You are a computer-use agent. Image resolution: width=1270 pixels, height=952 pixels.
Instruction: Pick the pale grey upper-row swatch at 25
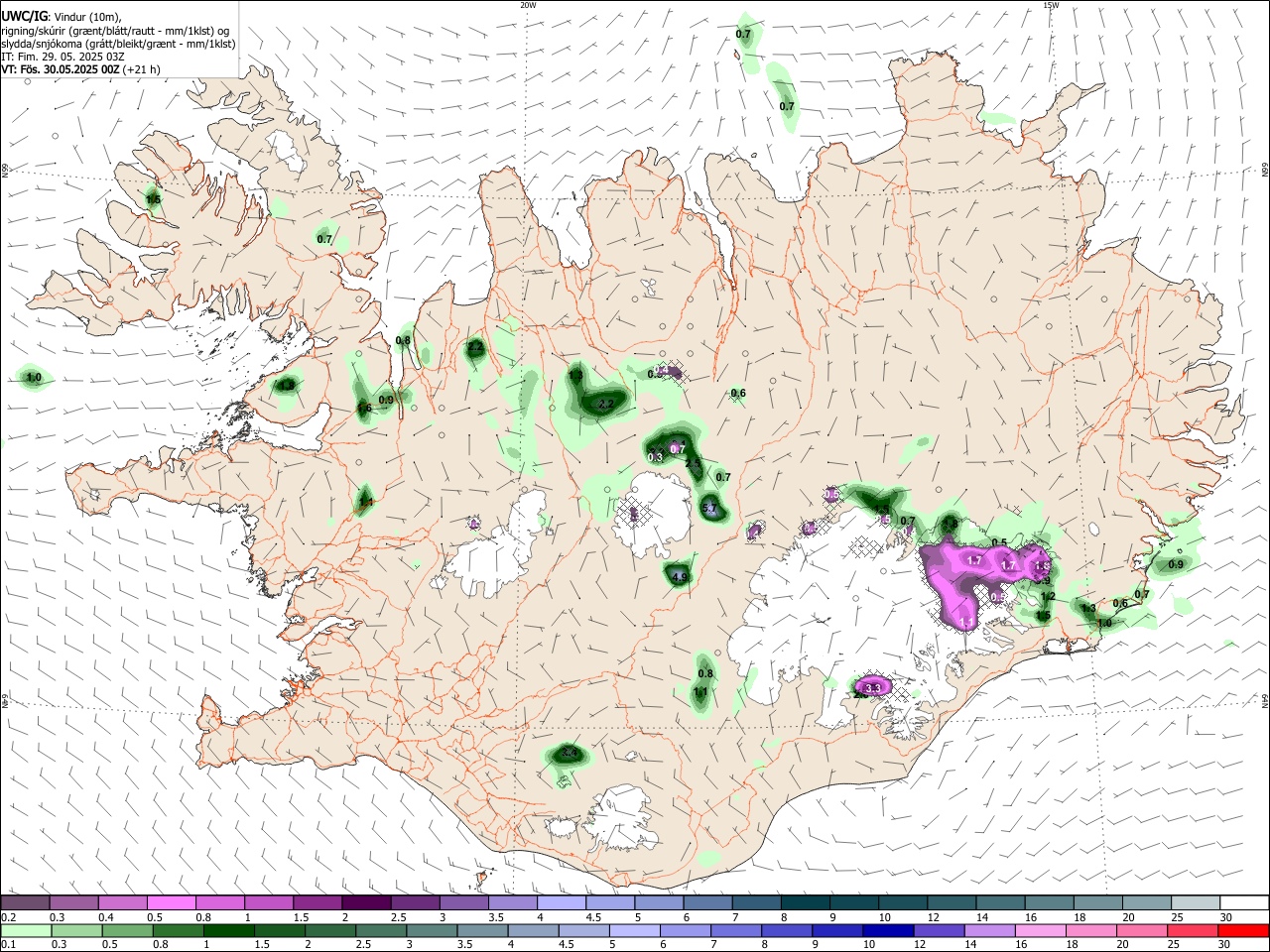pos(1196,903)
